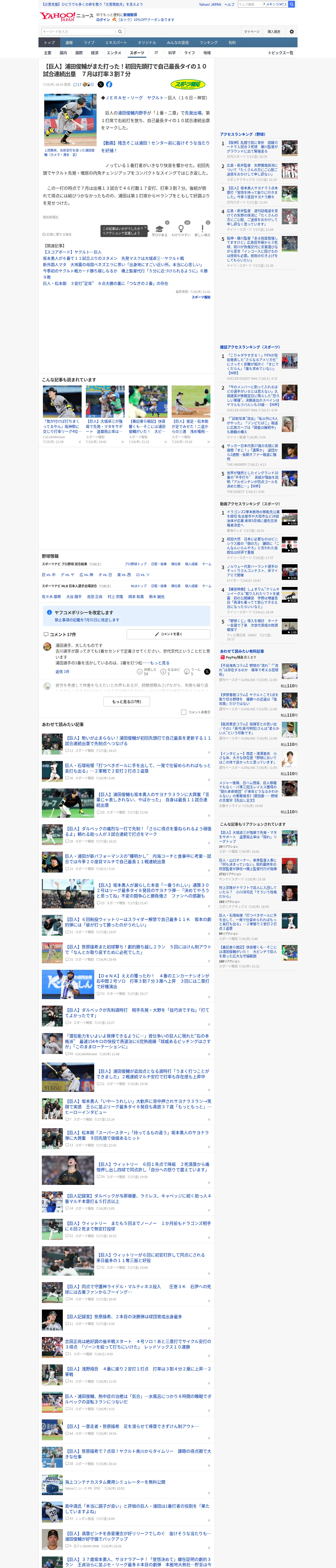Open the 大谷 翔平 player link

click(74, 597)
